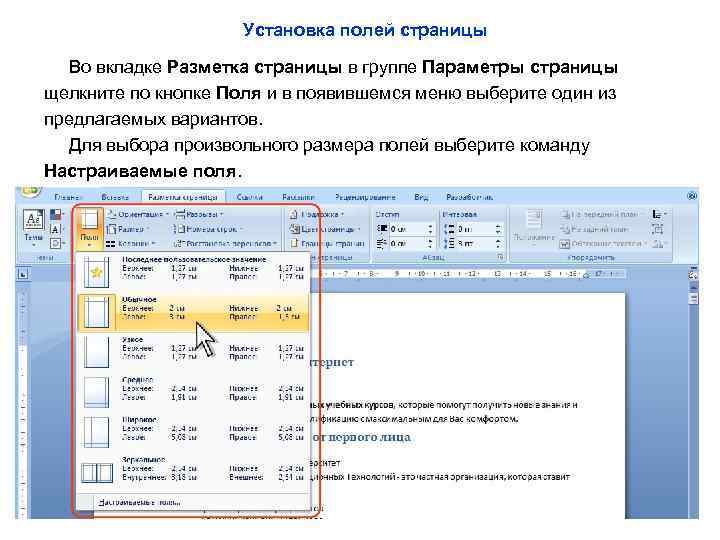Click the tab stop selector left of ruler

click(x=22, y=274)
